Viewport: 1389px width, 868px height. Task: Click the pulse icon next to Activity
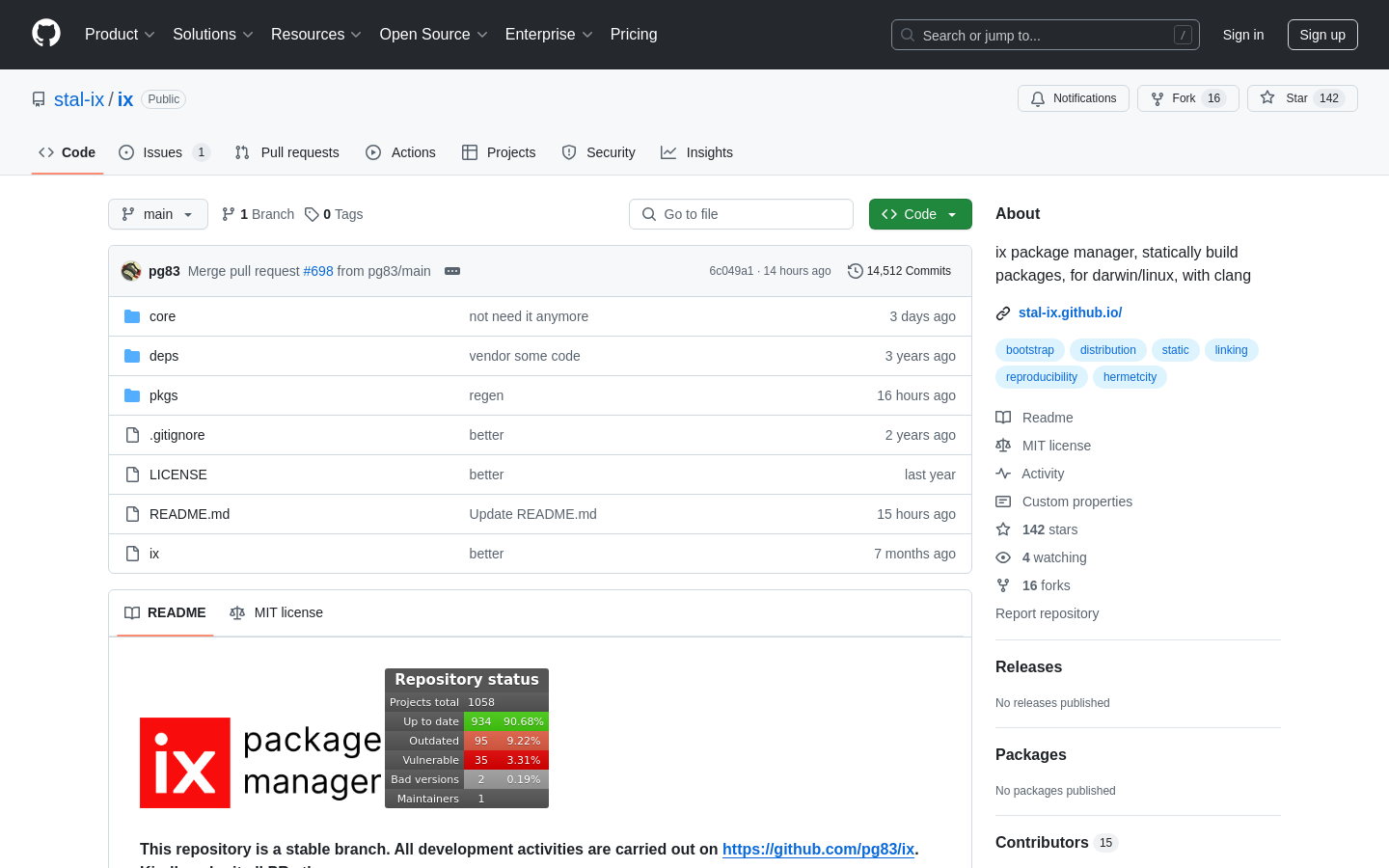pyautogui.click(x=1003, y=474)
